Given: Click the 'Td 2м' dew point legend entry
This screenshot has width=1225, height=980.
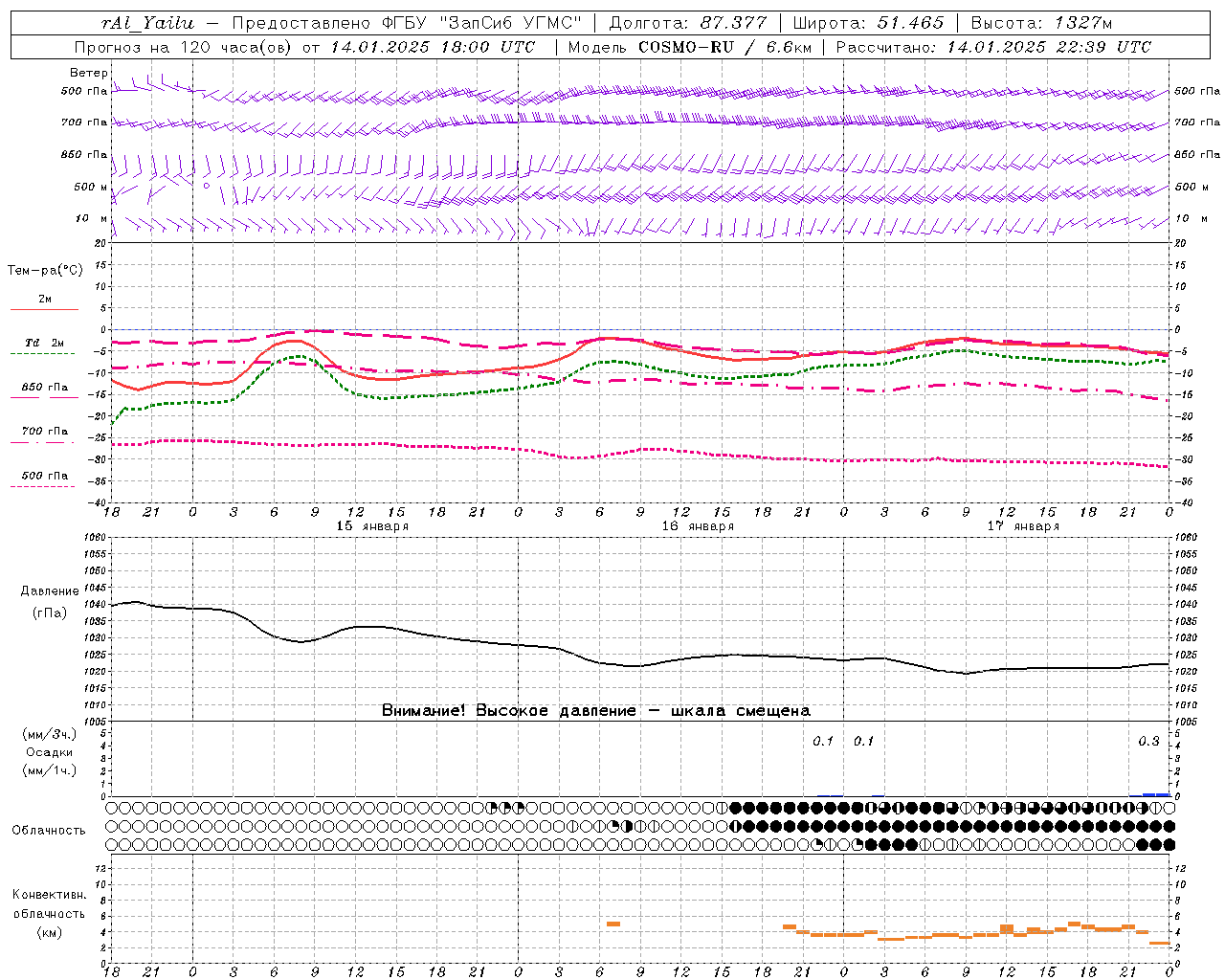Looking at the screenshot, I should tap(44, 343).
